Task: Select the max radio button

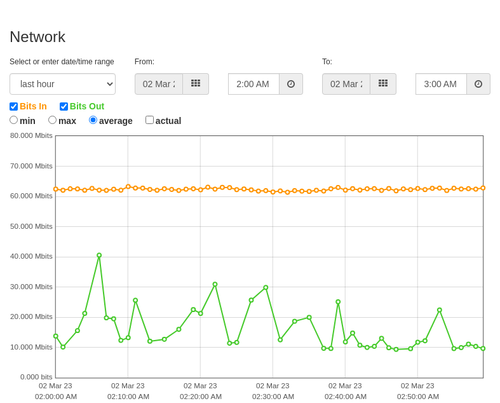Action: coord(52,120)
